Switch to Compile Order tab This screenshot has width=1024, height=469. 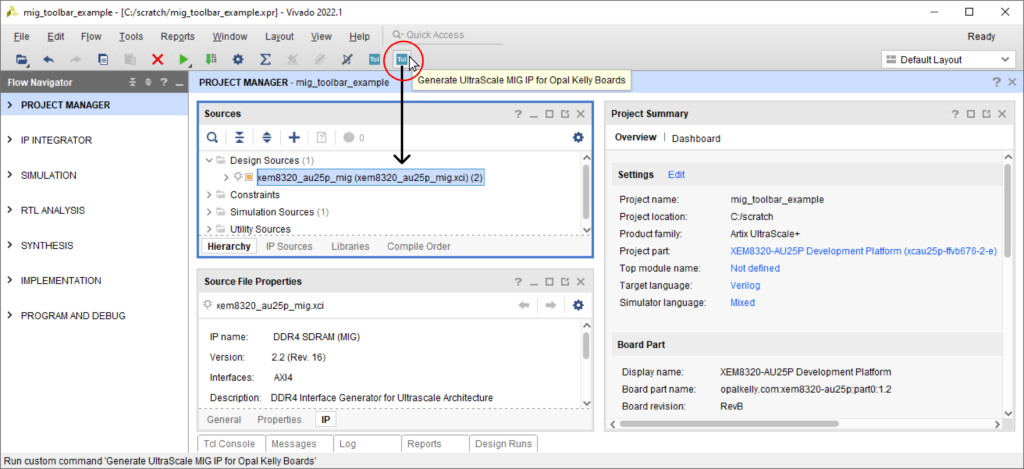pyautogui.click(x=419, y=246)
